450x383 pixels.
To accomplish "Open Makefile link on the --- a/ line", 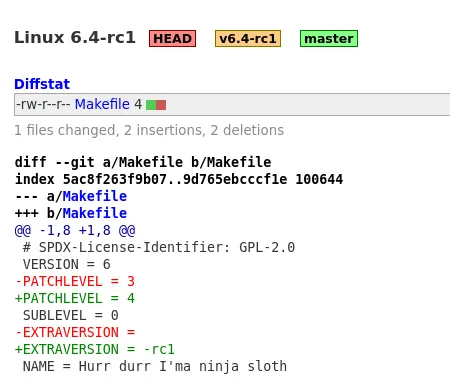I will (95, 196).
